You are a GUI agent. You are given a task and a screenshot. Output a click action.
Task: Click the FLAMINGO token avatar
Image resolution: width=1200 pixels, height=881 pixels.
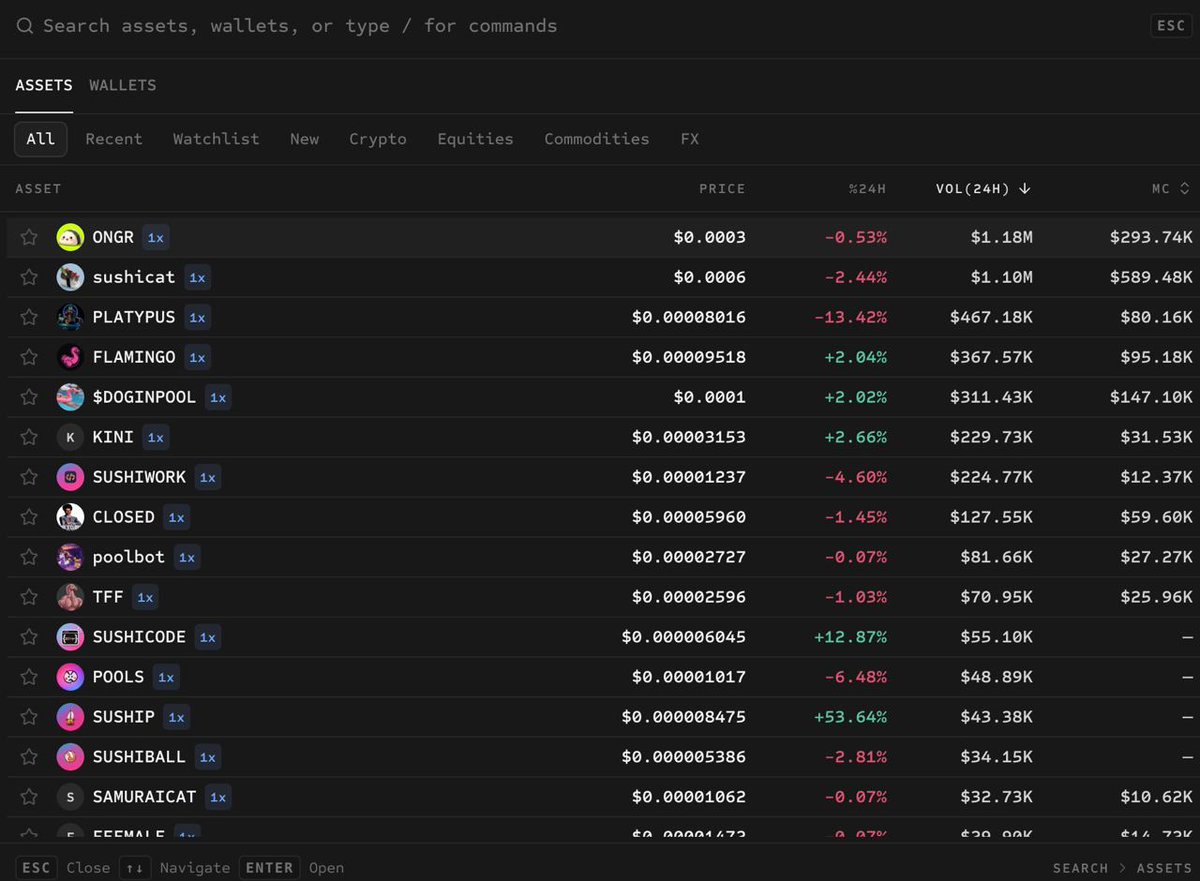click(x=70, y=357)
